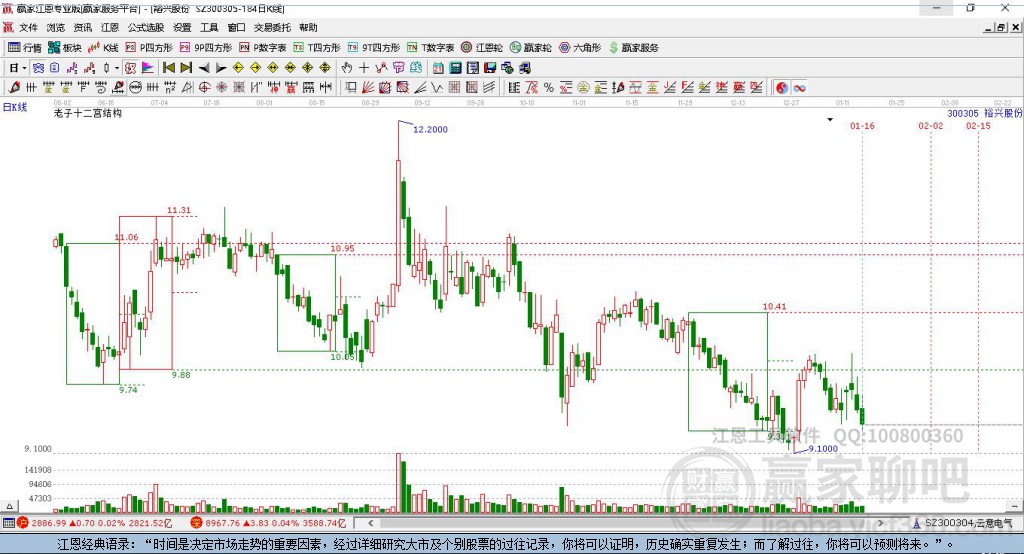Select the angle triangle ruler tool
Image resolution: width=1024 pixels, height=554 pixels.
pyautogui.click(x=187, y=88)
